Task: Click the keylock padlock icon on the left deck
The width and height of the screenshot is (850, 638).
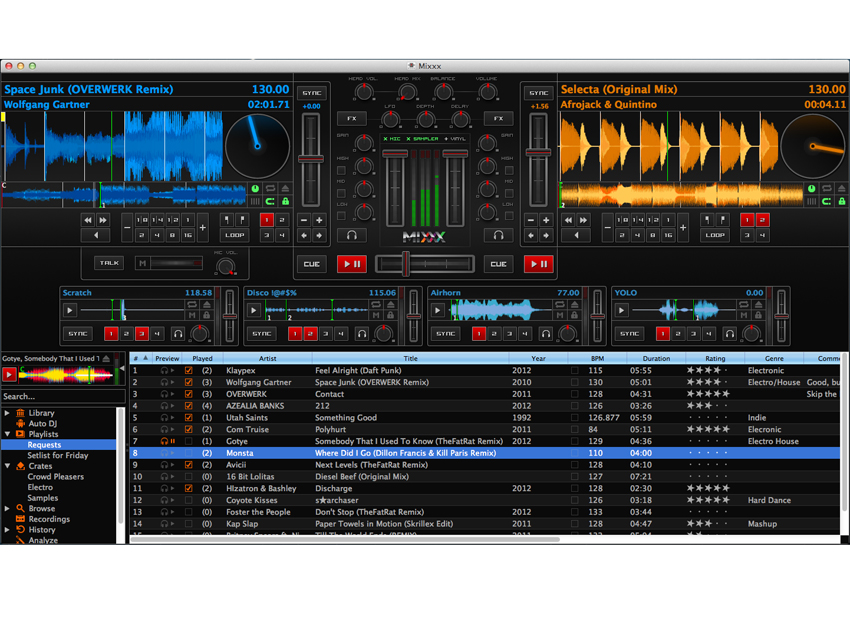Action: click(284, 202)
